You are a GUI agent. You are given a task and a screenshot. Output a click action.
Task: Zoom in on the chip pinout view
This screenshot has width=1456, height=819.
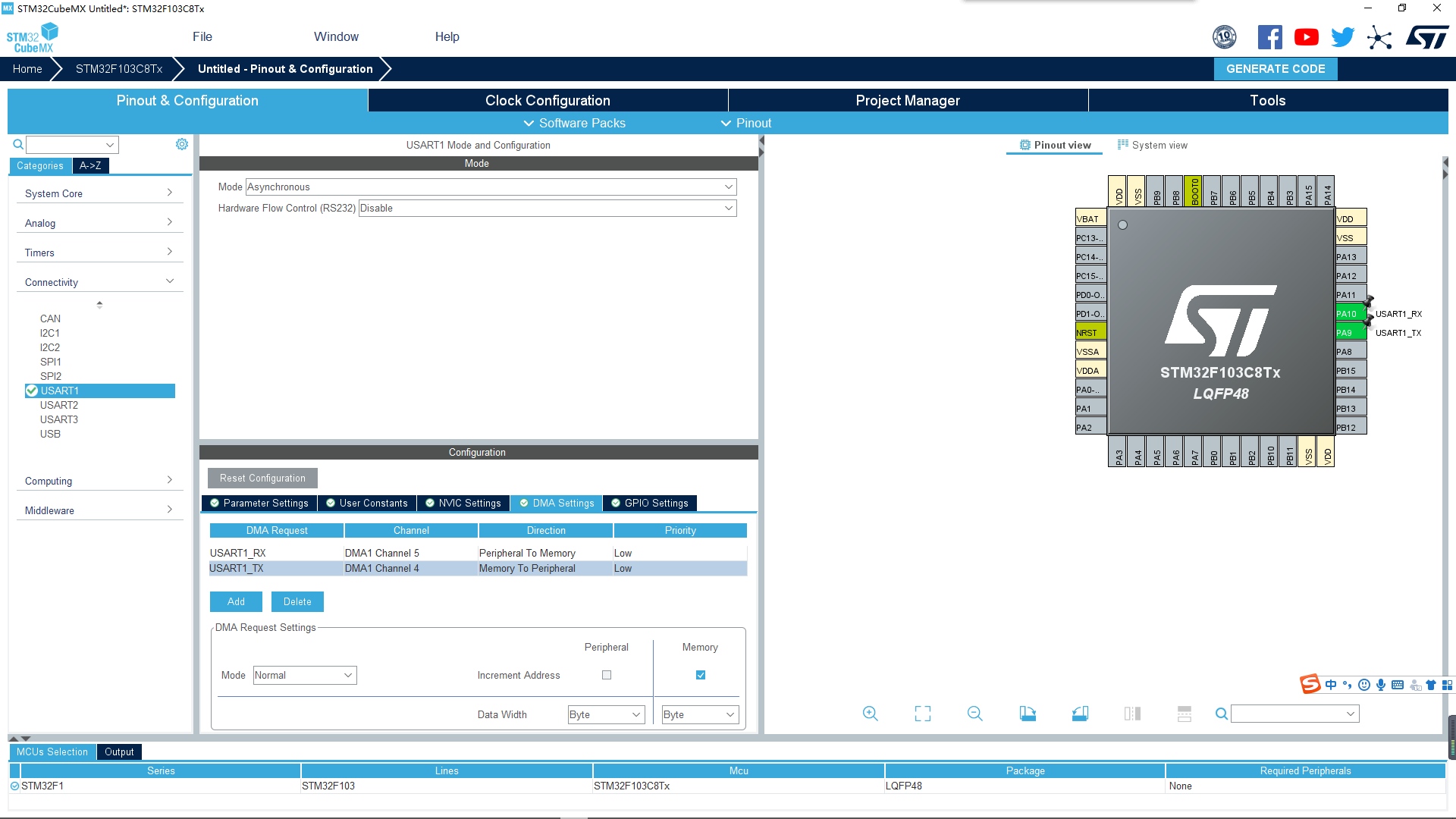click(870, 714)
